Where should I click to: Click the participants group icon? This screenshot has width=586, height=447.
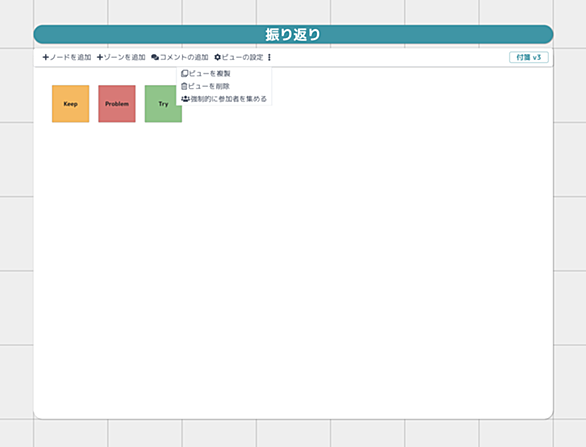(185, 99)
